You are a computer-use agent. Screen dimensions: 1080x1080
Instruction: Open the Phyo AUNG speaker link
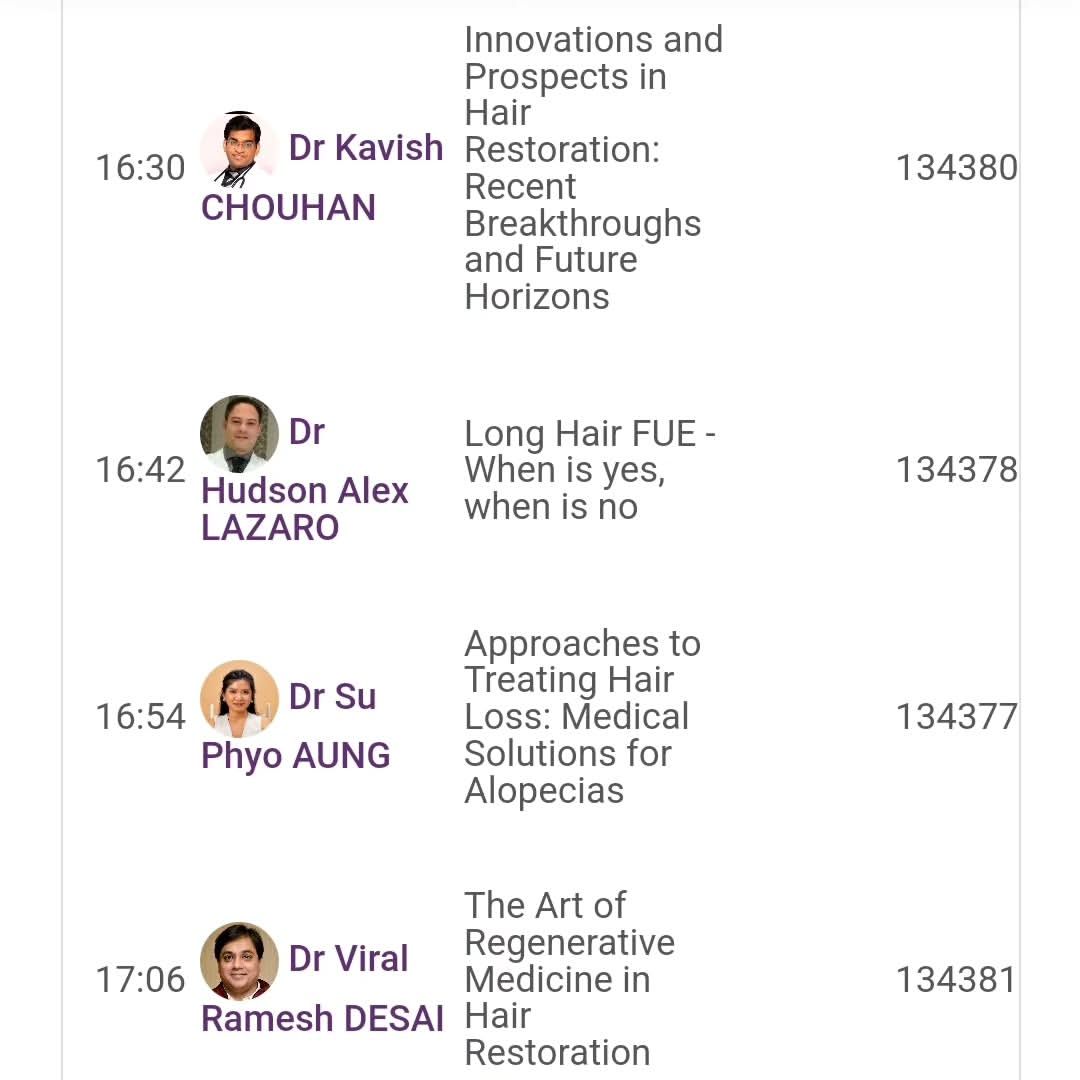[x=295, y=756]
